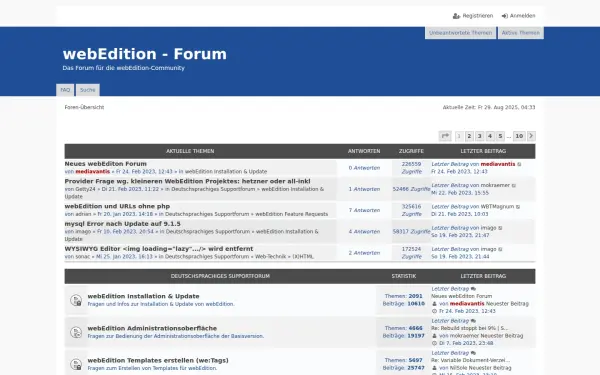View latest post icon beside WBTMagnum

pyautogui.click(x=518, y=207)
